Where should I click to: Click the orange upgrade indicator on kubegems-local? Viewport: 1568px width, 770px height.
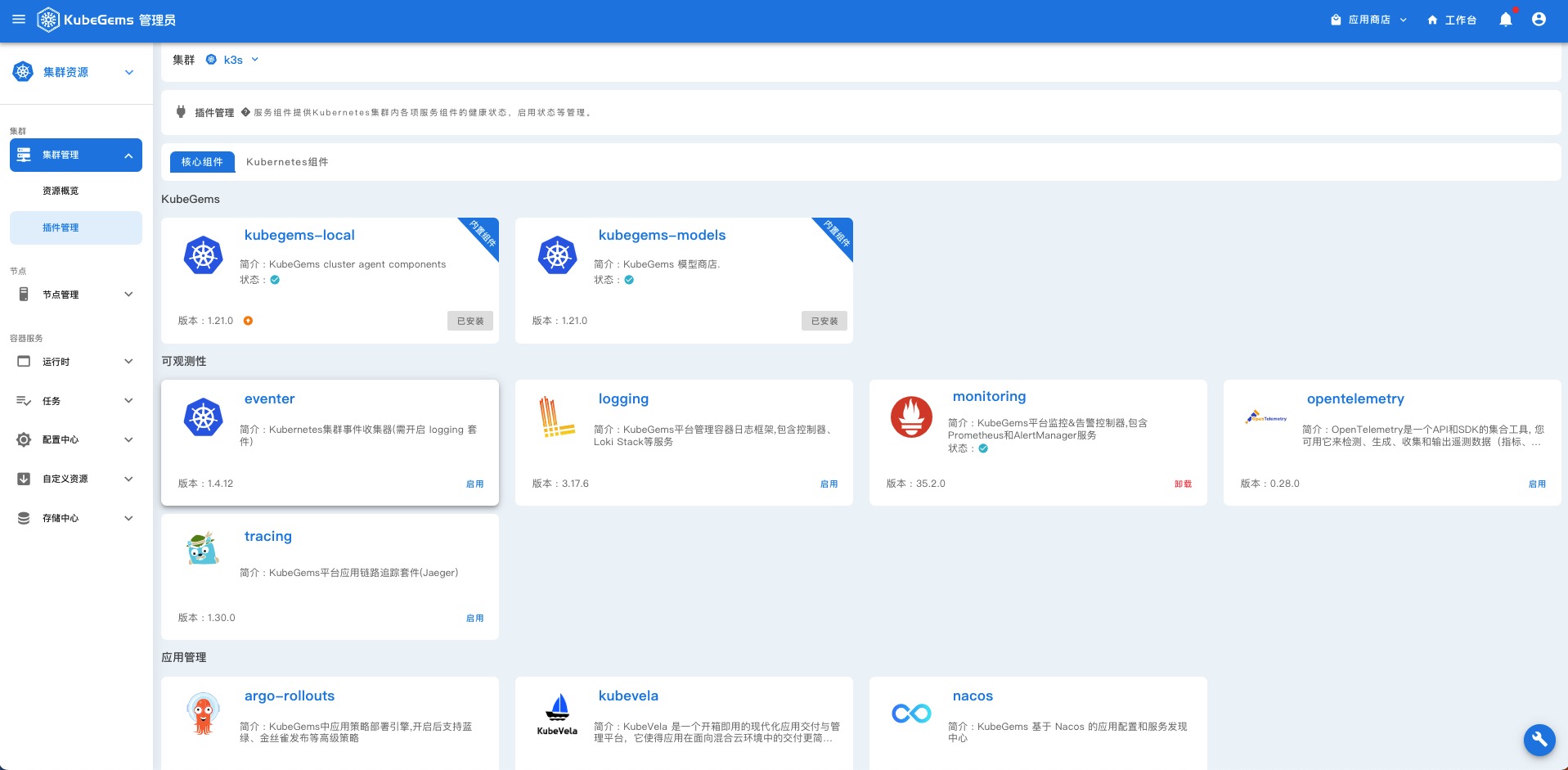coord(248,321)
